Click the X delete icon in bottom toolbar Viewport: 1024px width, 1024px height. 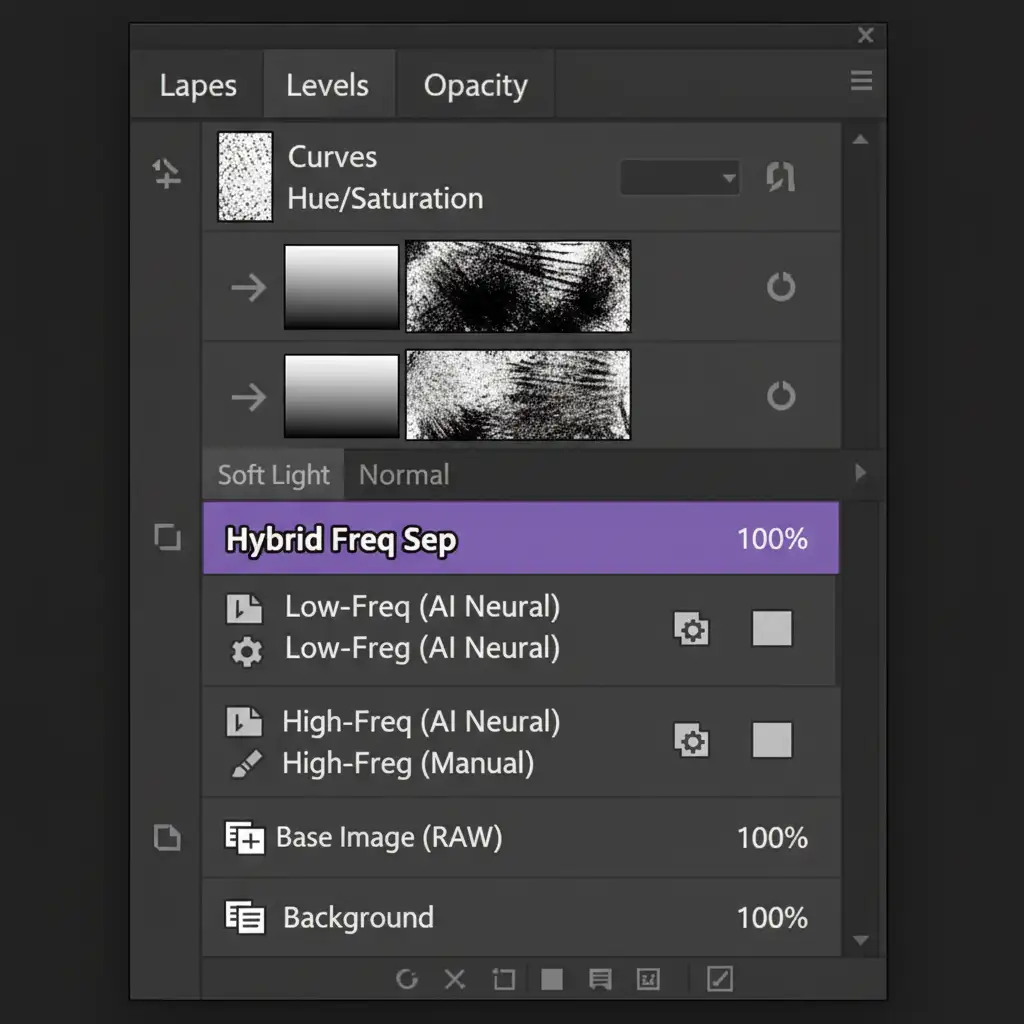[455, 979]
